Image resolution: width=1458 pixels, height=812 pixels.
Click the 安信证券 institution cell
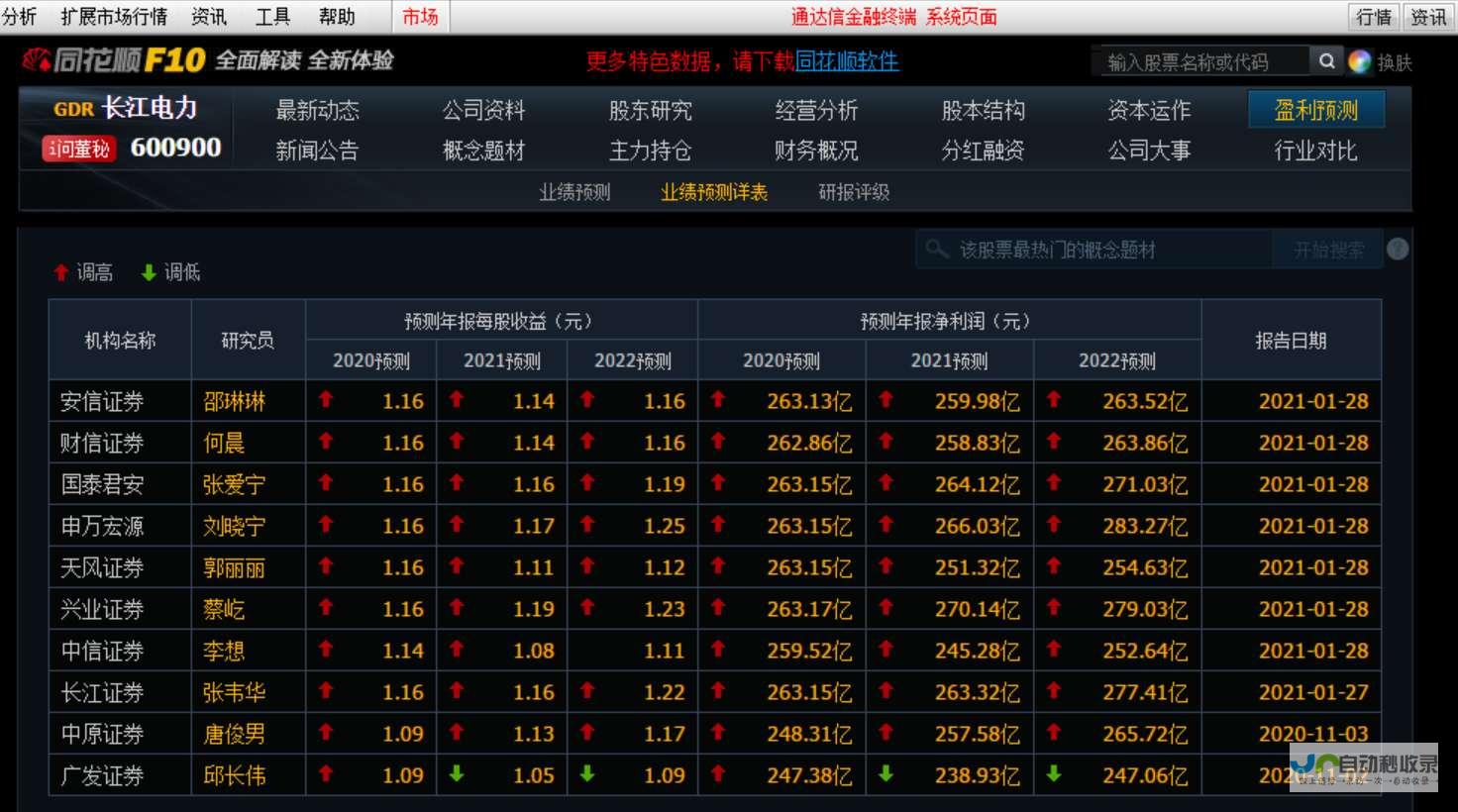pyautogui.click(x=120, y=401)
